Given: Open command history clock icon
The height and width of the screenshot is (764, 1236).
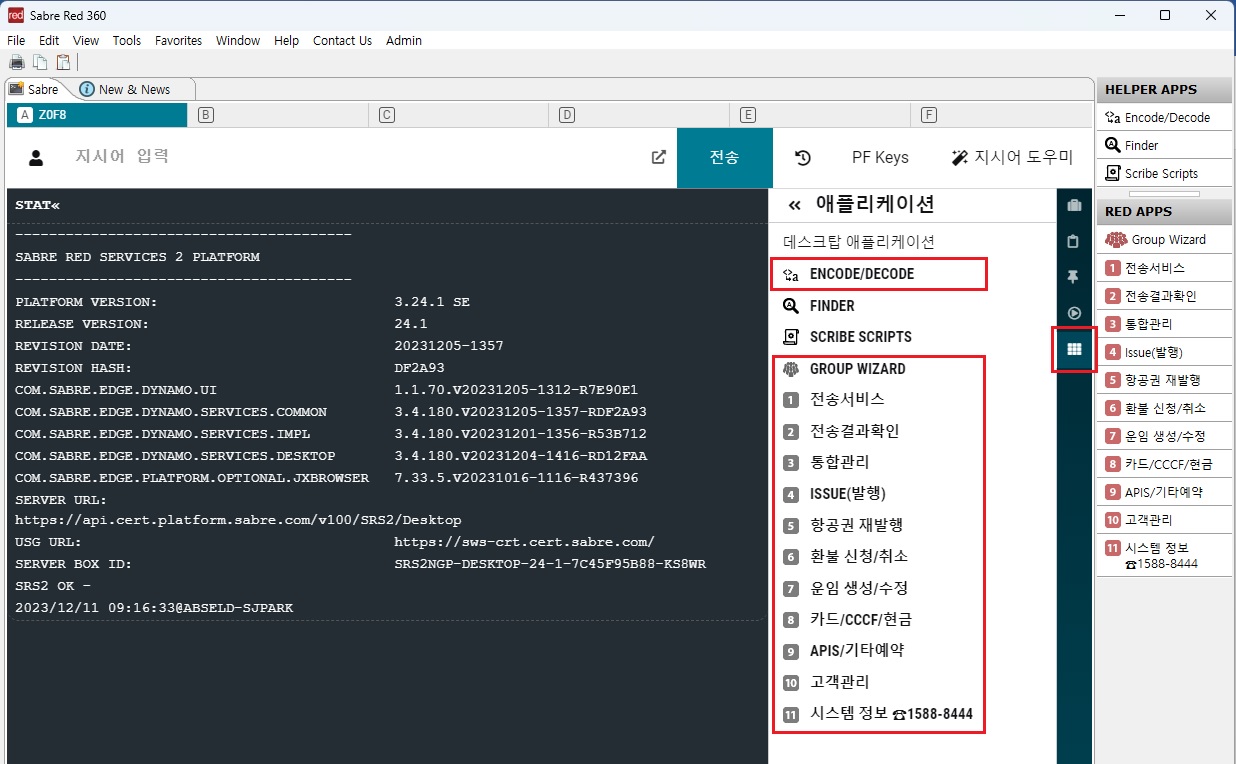Looking at the screenshot, I should click(x=803, y=157).
